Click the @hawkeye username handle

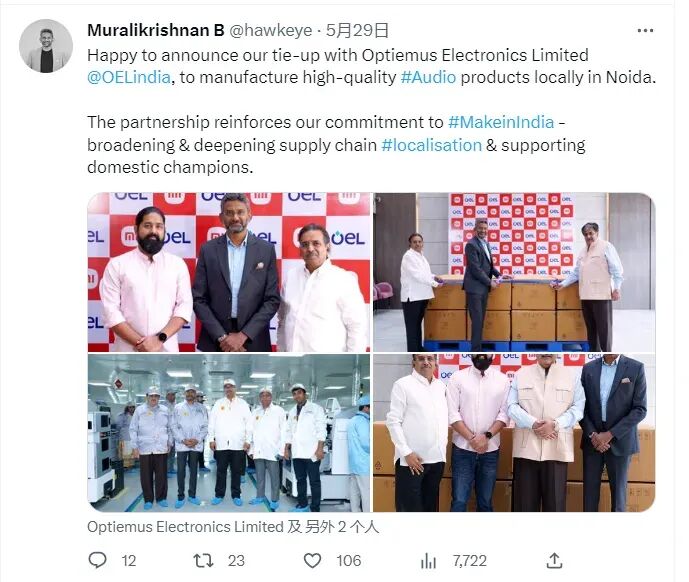click(x=271, y=30)
